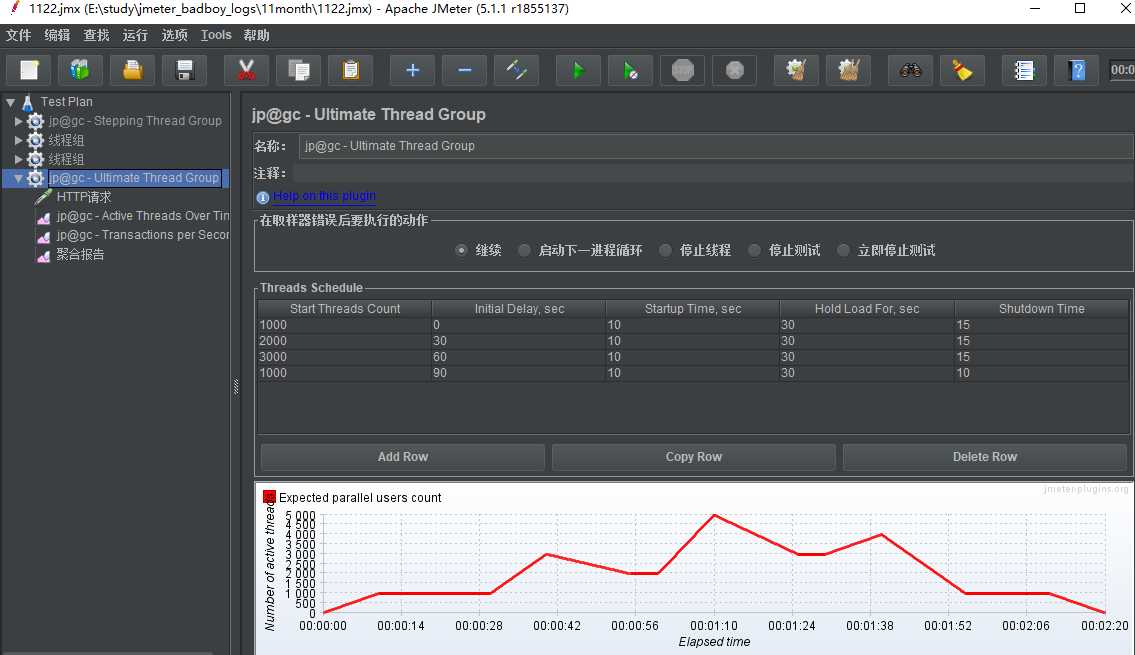1135x655 pixels.
Task: Click the Start Threads Count column header
Action: 345,308
